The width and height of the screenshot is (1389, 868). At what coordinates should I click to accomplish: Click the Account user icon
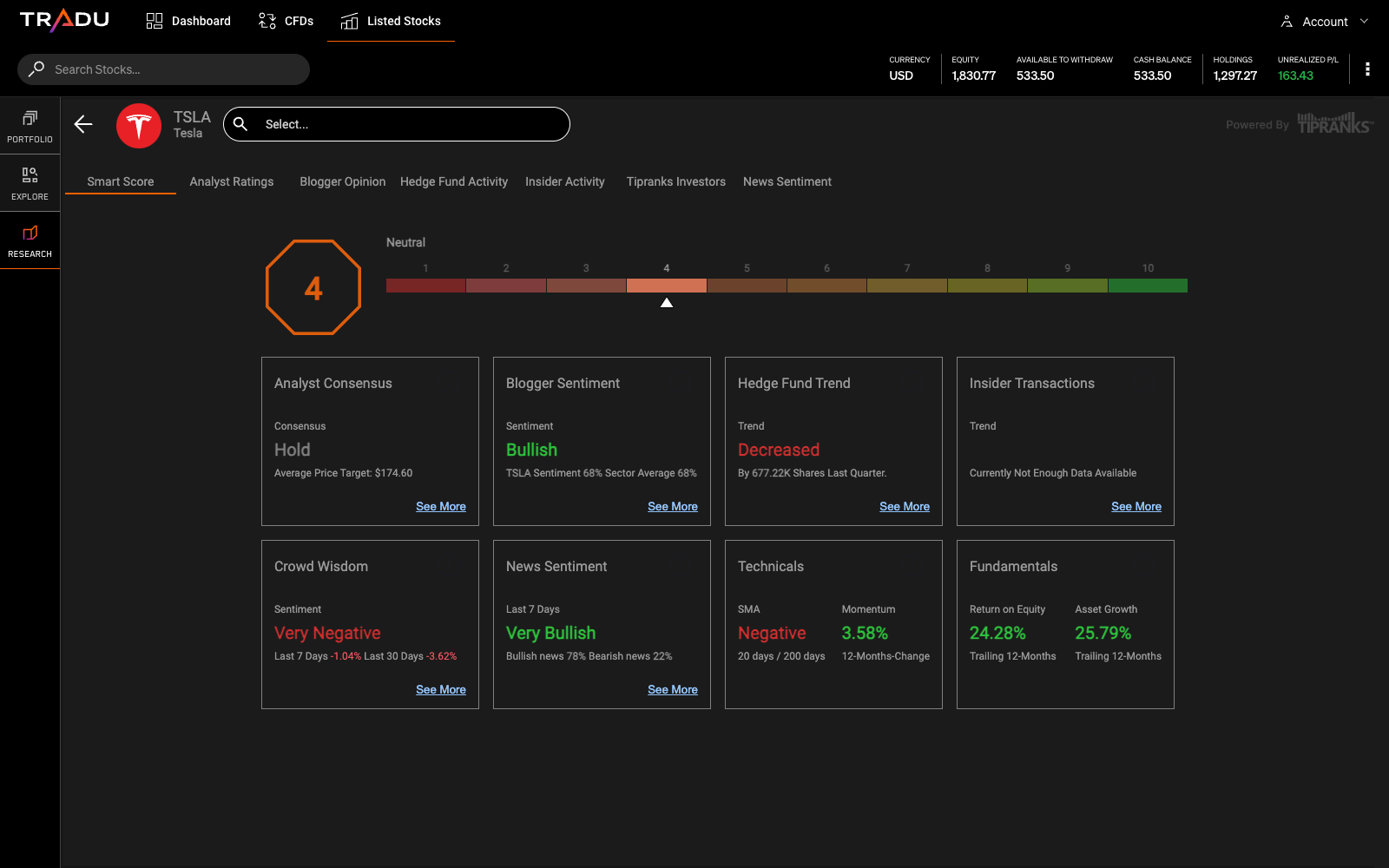coord(1287,22)
